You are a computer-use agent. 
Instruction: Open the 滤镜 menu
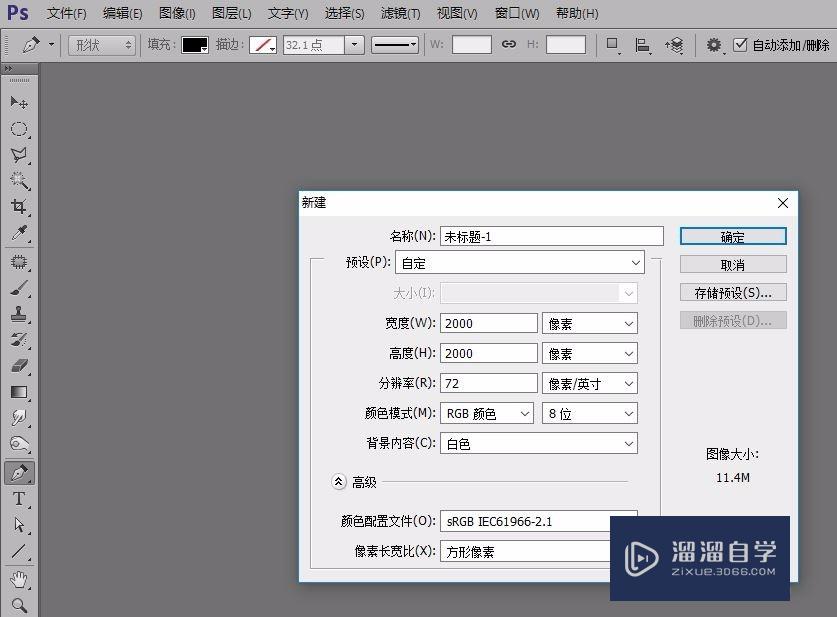click(x=399, y=13)
